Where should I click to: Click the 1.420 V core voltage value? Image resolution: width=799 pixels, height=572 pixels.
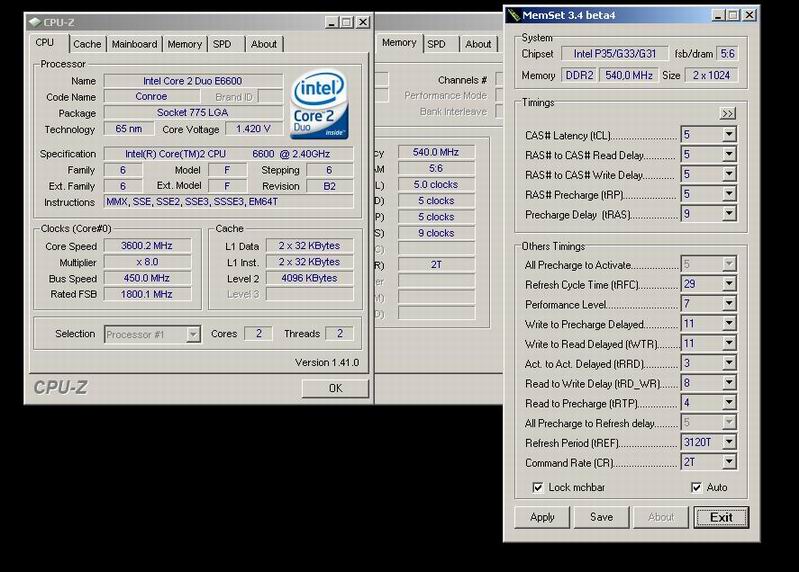pyautogui.click(x=253, y=129)
